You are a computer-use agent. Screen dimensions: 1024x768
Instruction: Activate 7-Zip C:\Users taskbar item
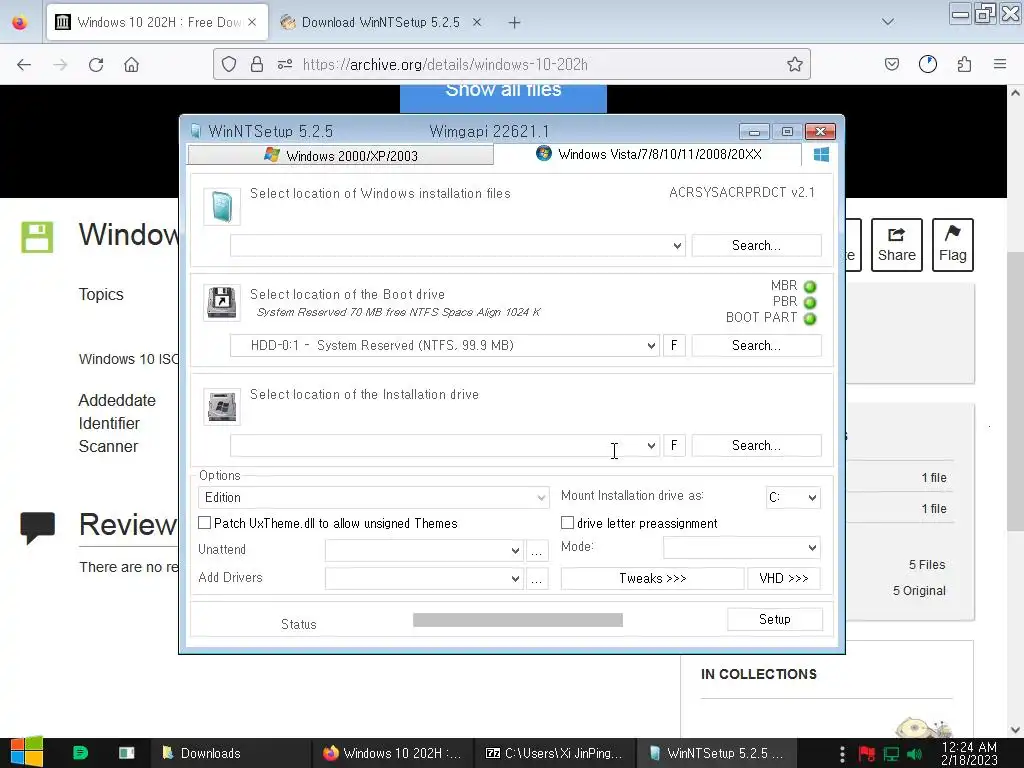point(554,753)
